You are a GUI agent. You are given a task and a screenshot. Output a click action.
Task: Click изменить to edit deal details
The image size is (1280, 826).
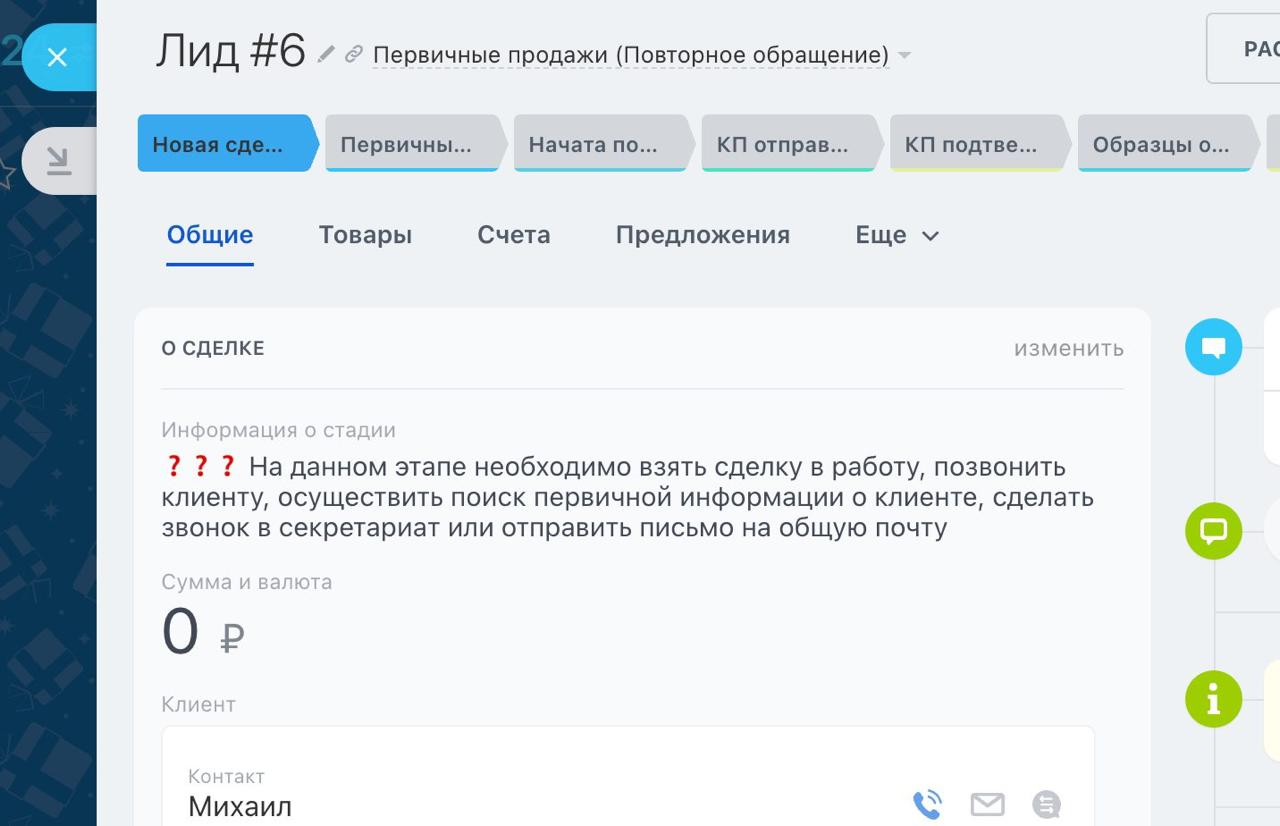tap(1069, 348)
